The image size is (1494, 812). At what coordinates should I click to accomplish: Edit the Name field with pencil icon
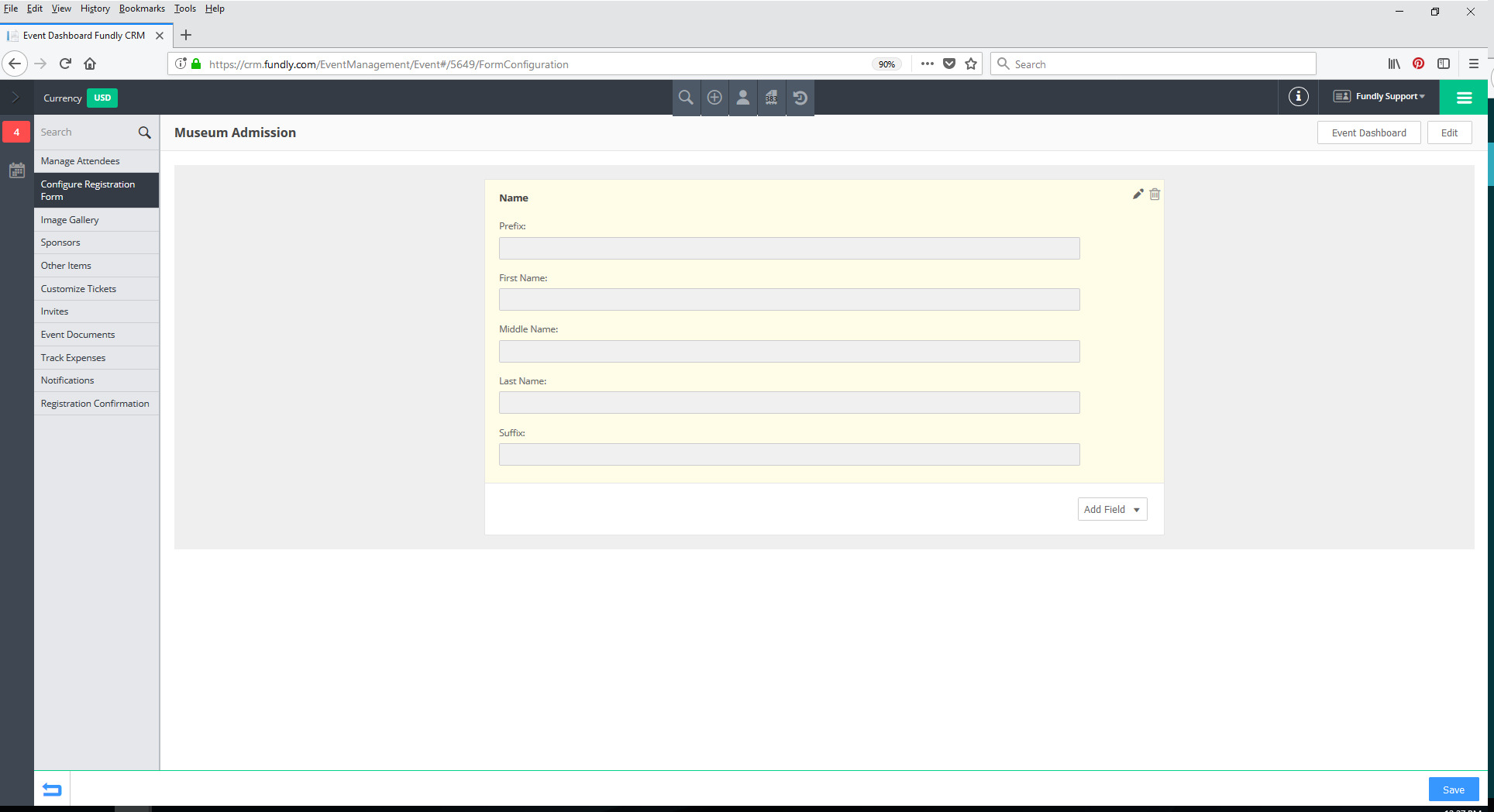click(1138, 194)
